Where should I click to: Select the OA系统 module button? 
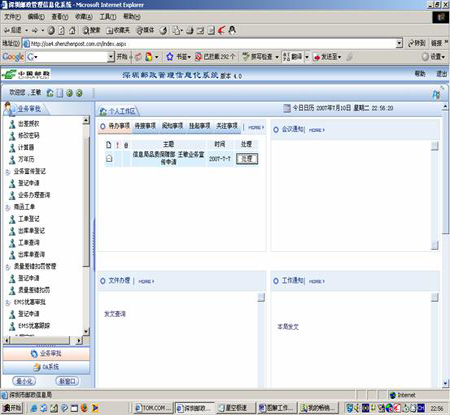46,367
